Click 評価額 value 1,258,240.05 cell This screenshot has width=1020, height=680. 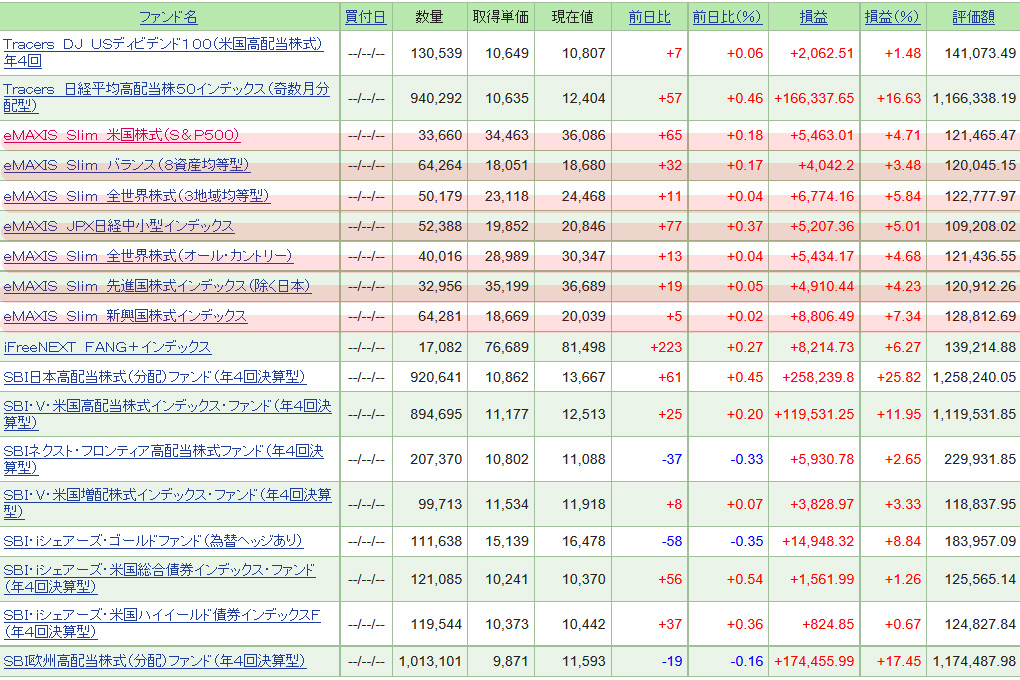pyautogui.click(x=973, y=377)
